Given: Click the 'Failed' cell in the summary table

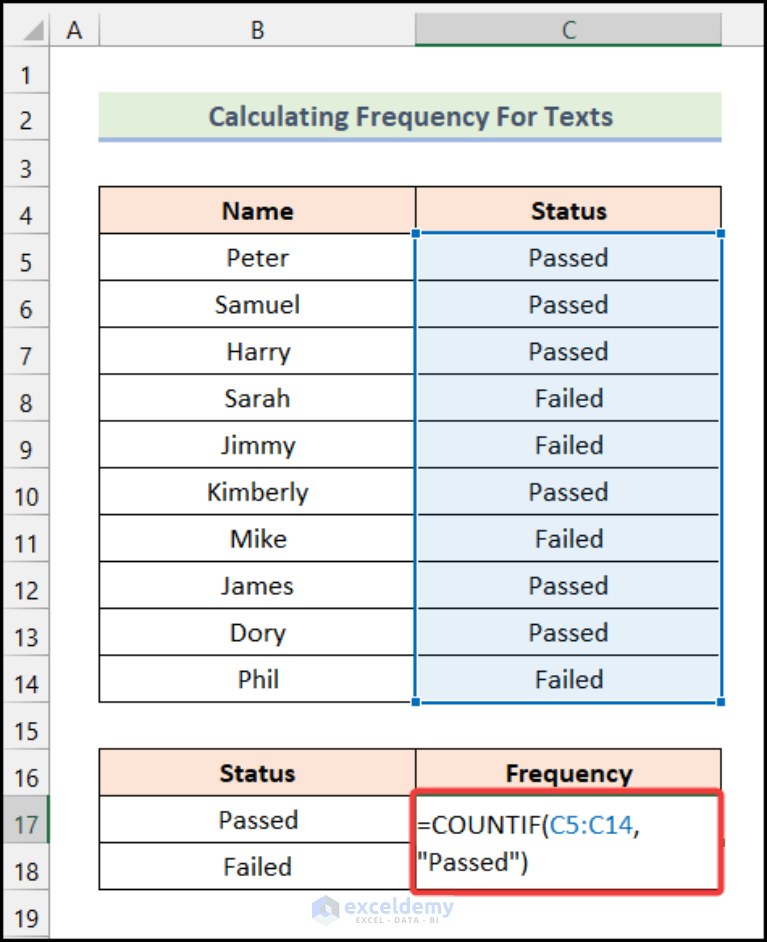Looking at the screenshot, I should click(x=256, y=866).
